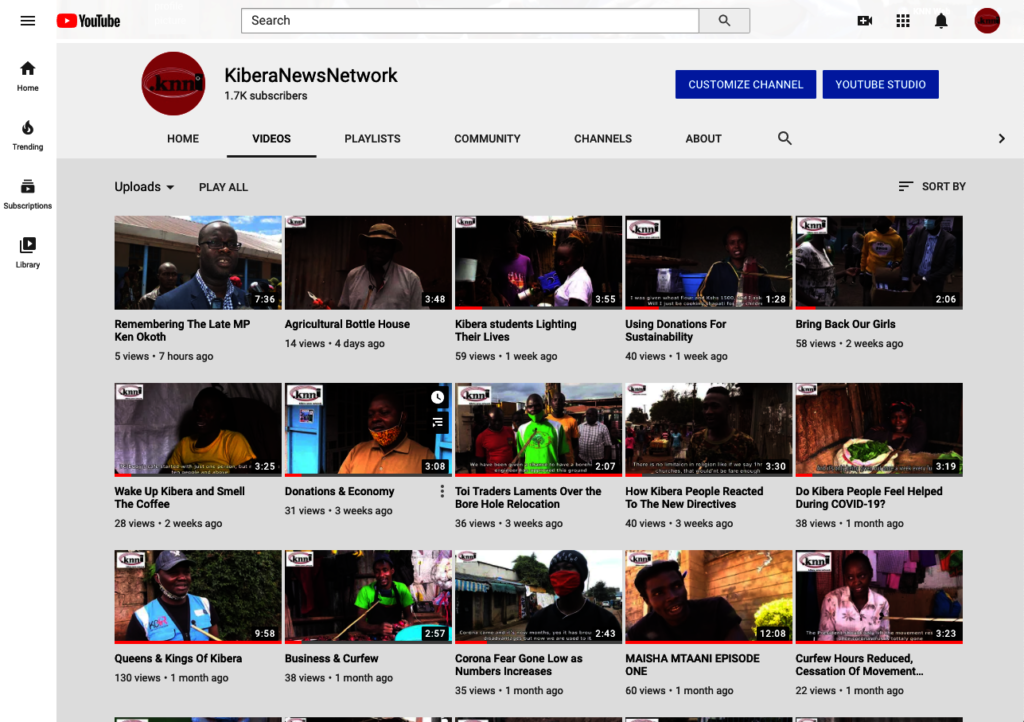Switch to the Channels tab
The height and width of the screenshot is (722, 1024).
pos(603,138)
